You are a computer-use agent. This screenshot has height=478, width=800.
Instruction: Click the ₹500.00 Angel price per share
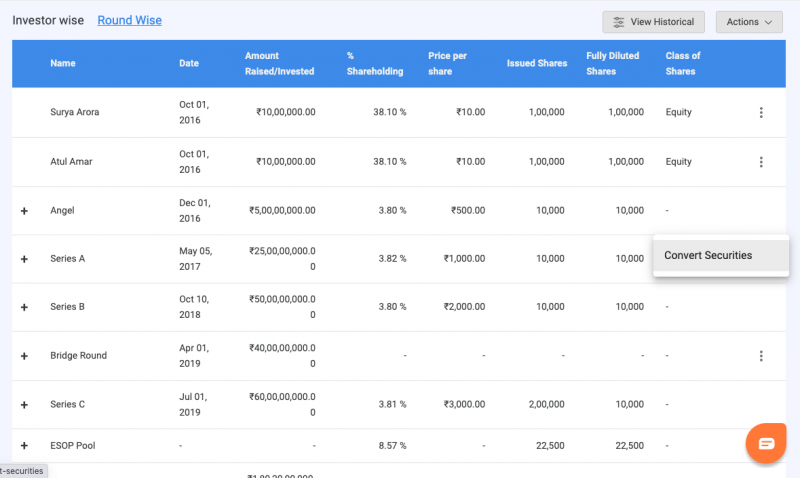pos(468,210)
